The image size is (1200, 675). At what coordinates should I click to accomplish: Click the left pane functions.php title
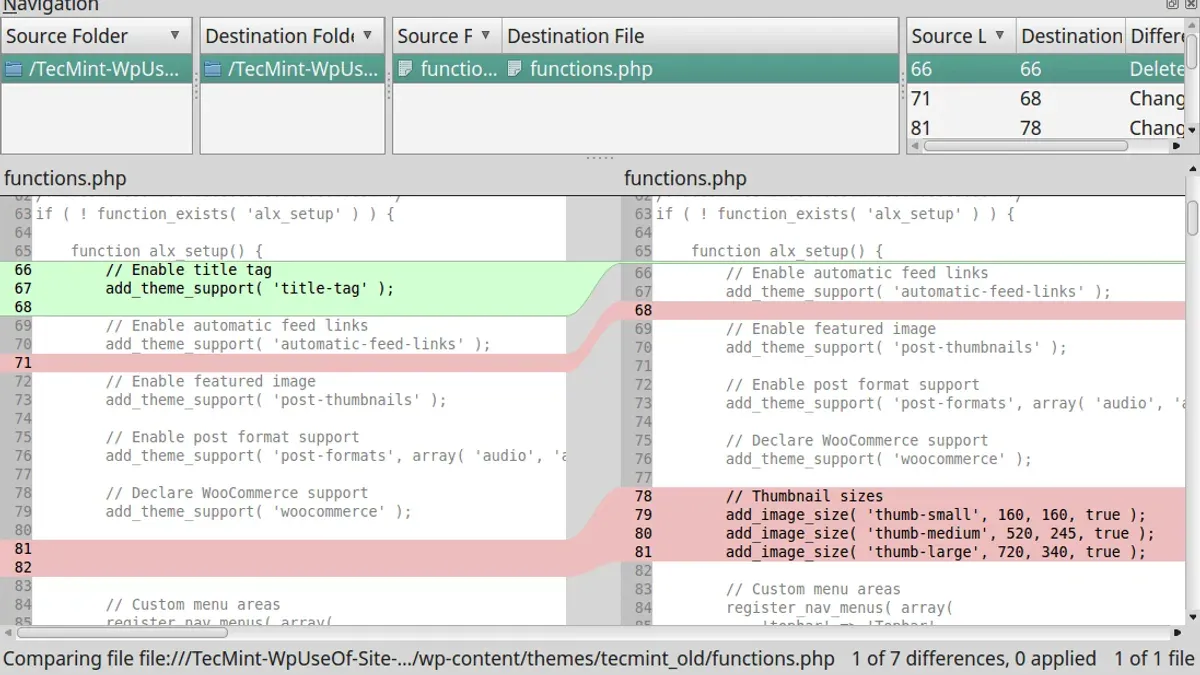(x=65, y=179)
